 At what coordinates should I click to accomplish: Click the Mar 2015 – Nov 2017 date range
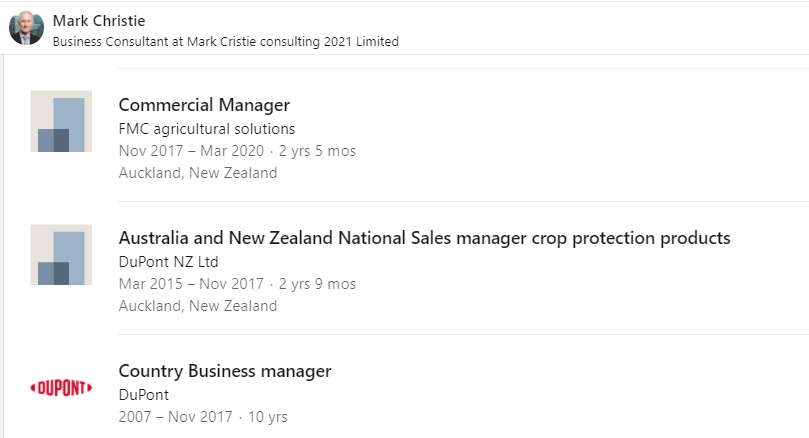click(x=191, y=284)
